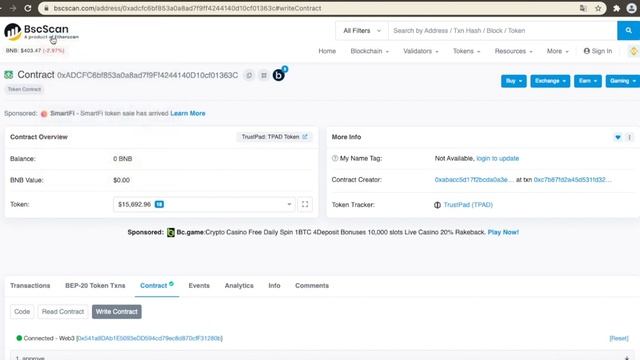Viewport: 640px width, 360px height.
Task: Open the browser extensions puzzle icon
Action: [616, 8]
